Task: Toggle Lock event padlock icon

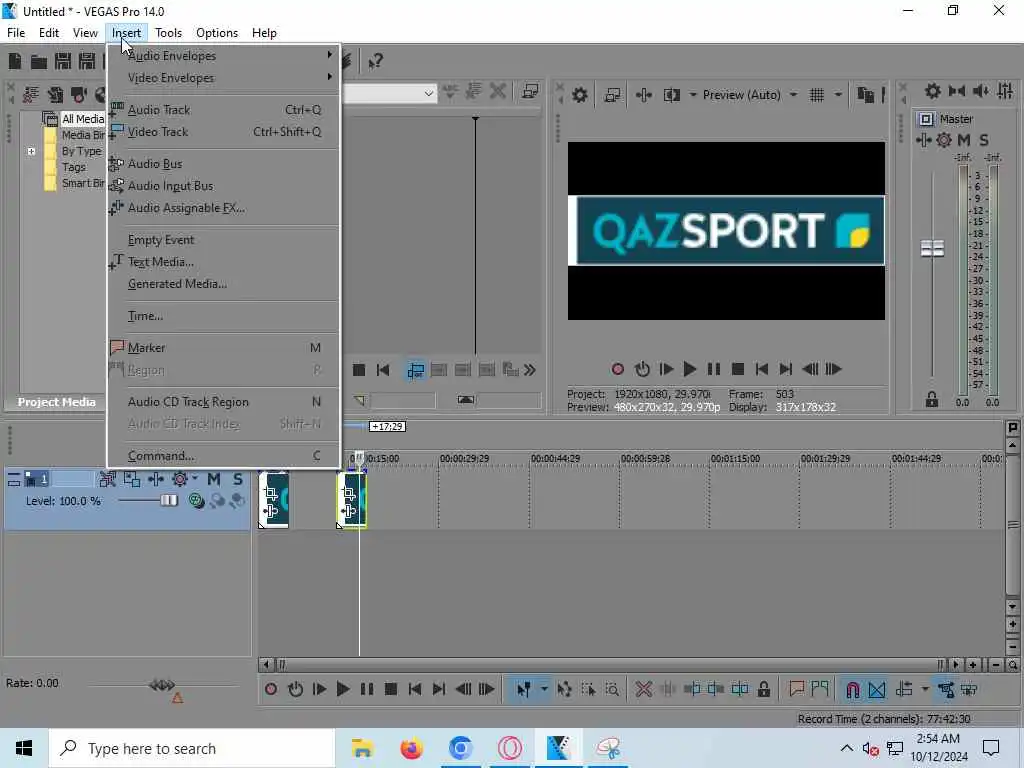Action: [x=763, y=689]
